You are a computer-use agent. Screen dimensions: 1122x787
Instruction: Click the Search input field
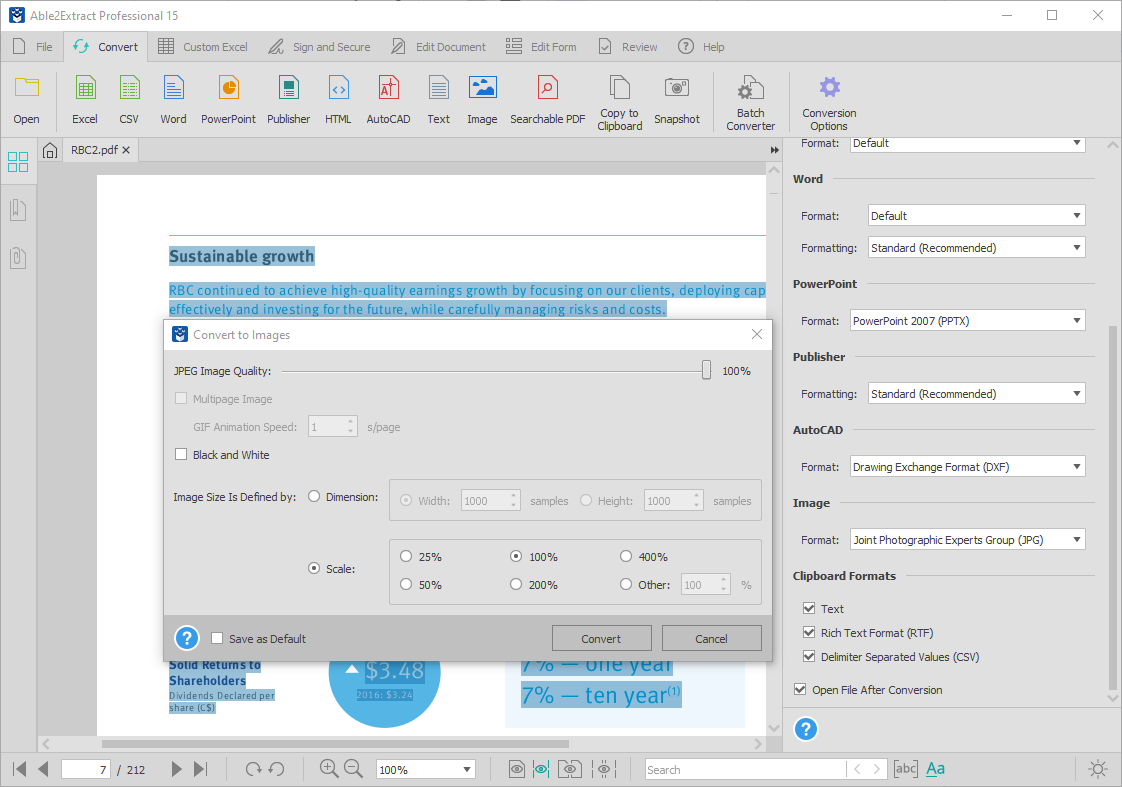(745, 769)
